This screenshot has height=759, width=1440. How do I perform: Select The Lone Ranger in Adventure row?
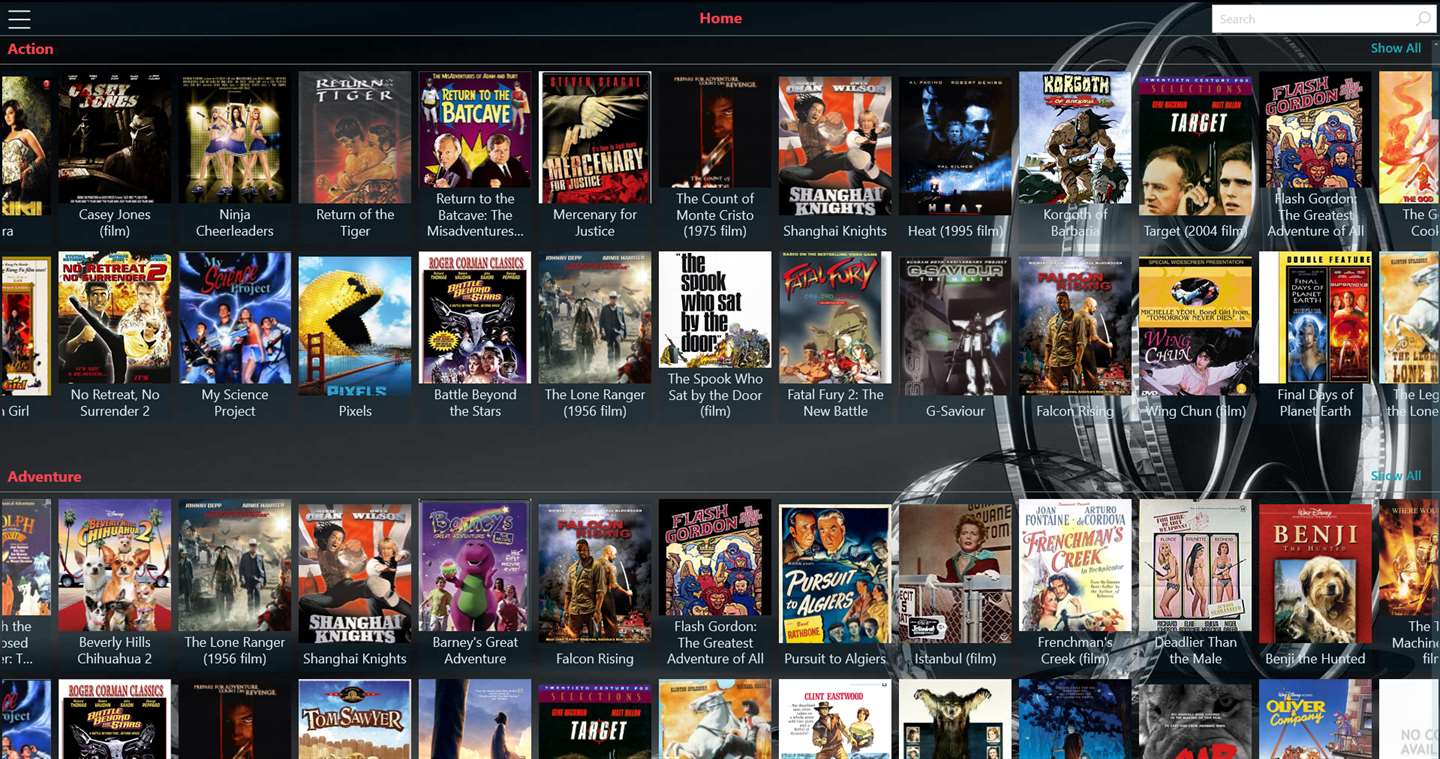[235, 566]
